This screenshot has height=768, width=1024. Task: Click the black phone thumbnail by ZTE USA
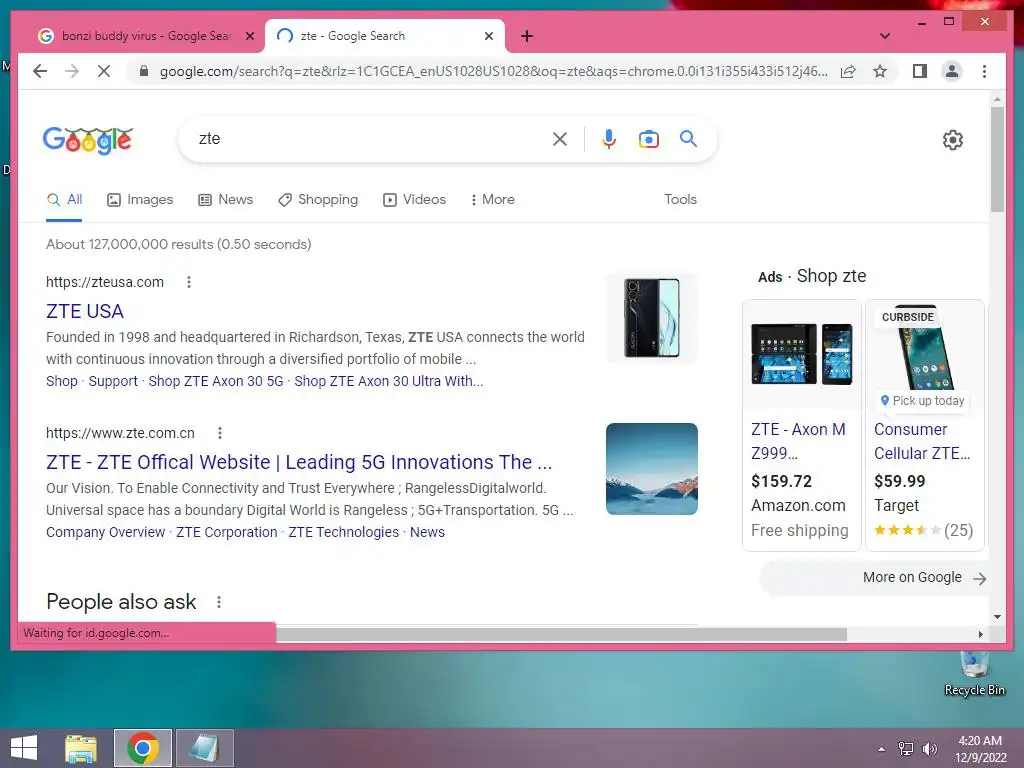(652, 318)
